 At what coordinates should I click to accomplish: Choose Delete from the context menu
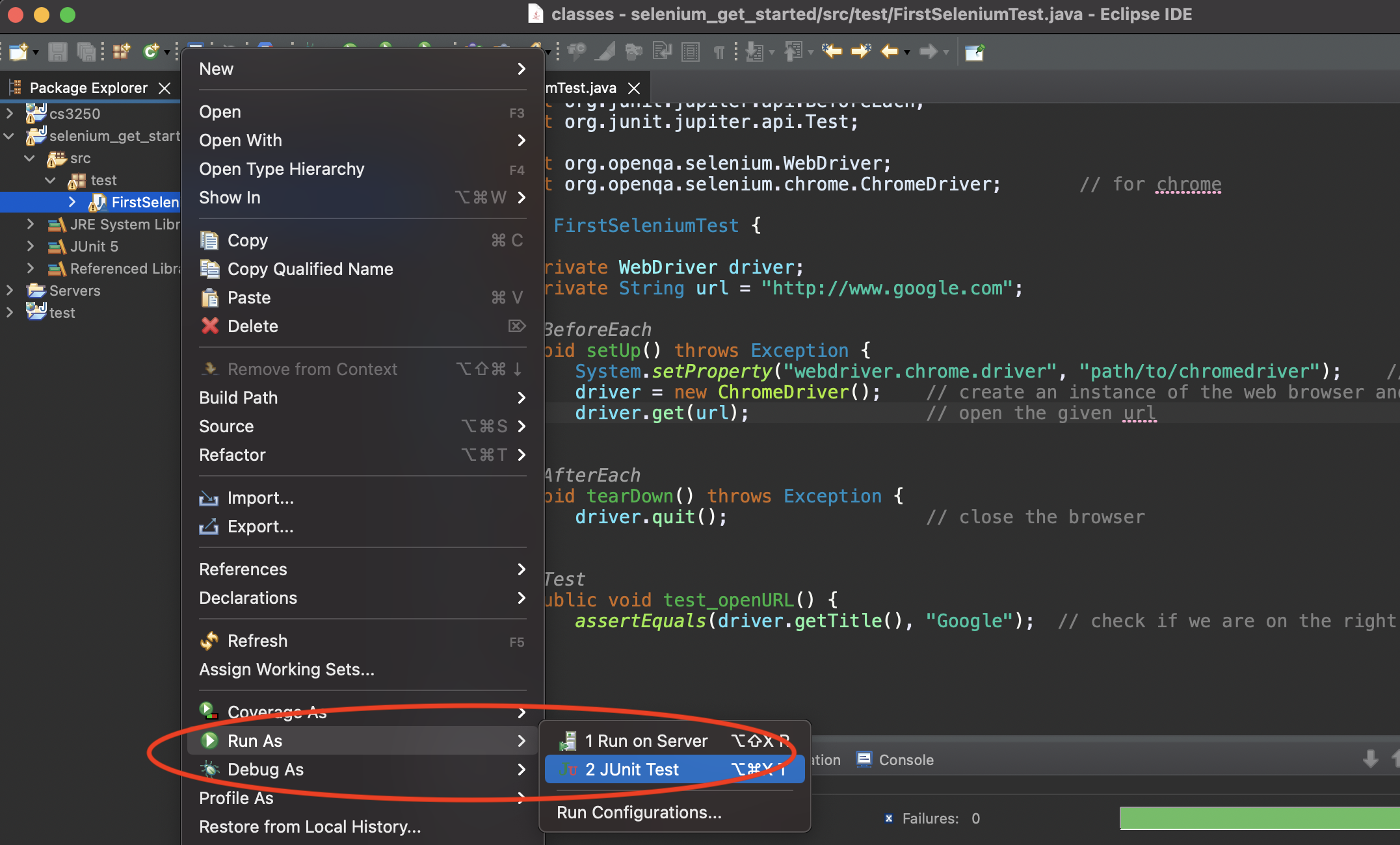point(362,326)
